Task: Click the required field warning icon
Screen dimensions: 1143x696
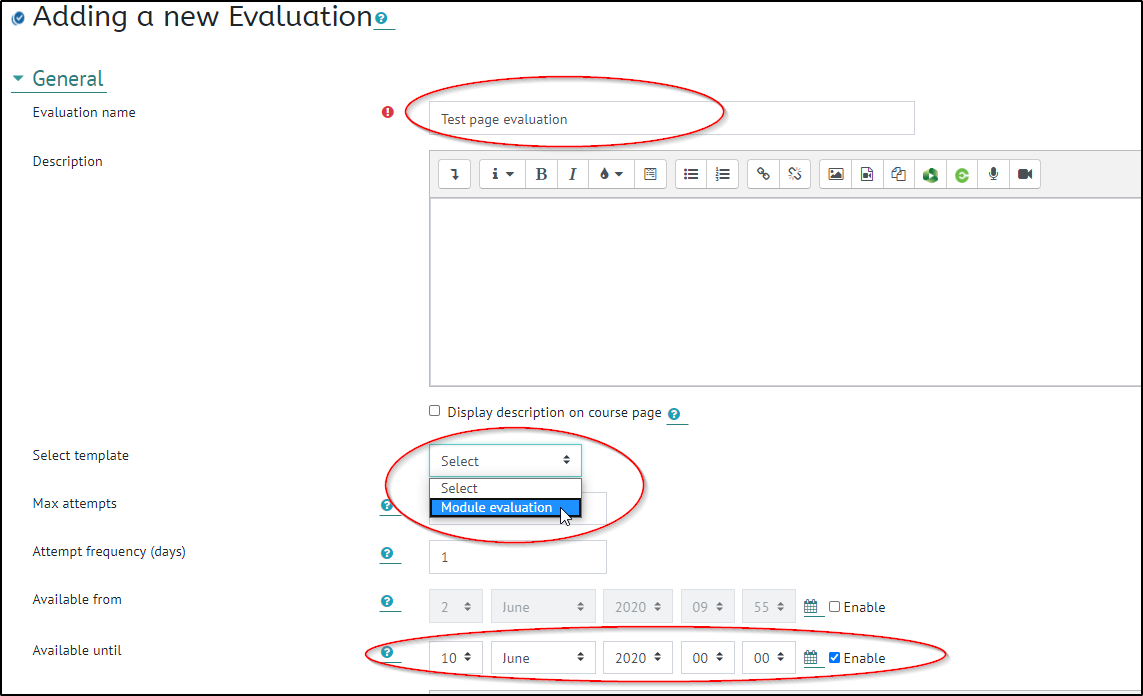Action: click(x=388, y=112)
